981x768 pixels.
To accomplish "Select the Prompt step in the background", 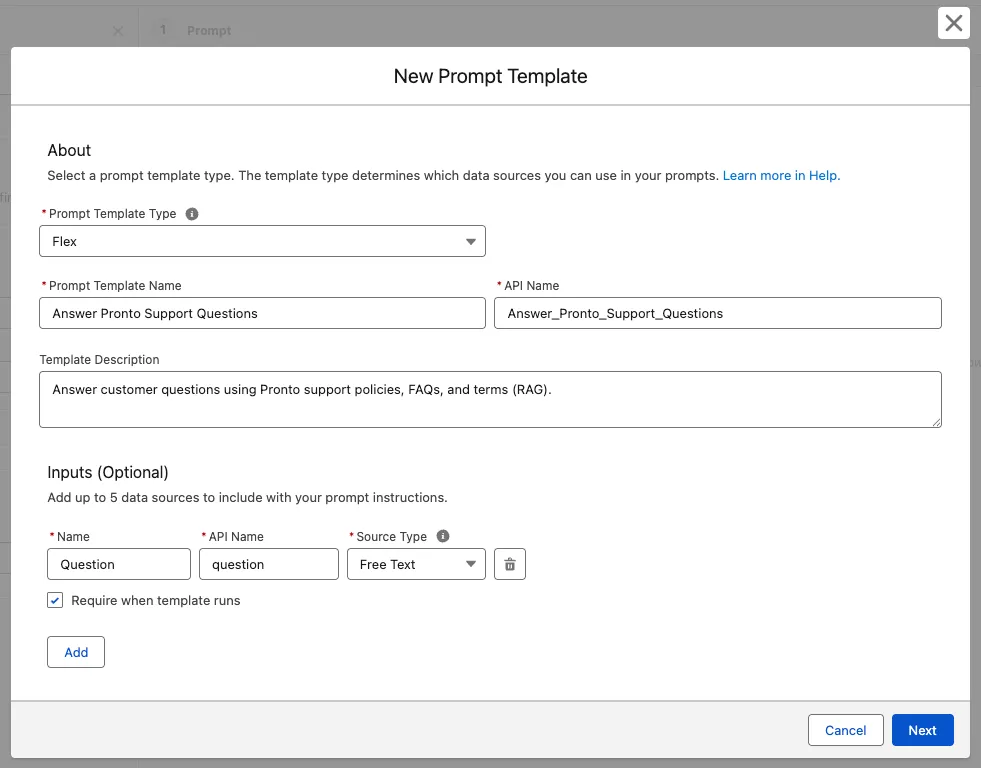I will (208, 31).
